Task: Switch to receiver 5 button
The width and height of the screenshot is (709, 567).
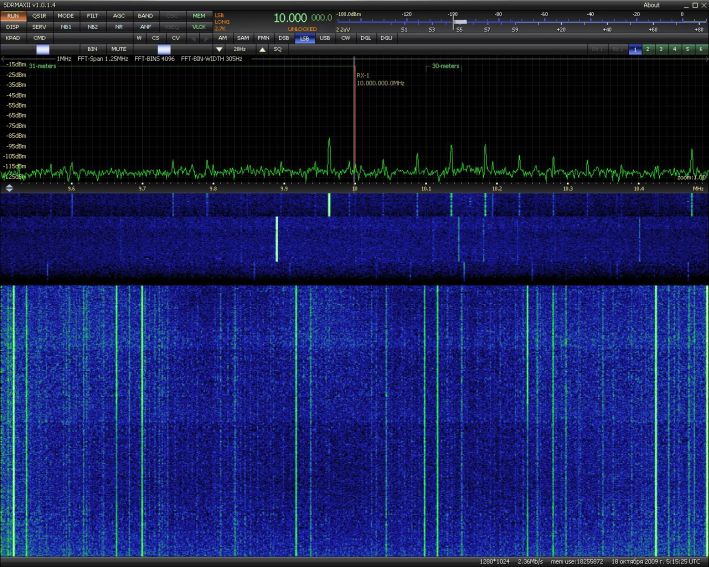Action: [688, 49]
